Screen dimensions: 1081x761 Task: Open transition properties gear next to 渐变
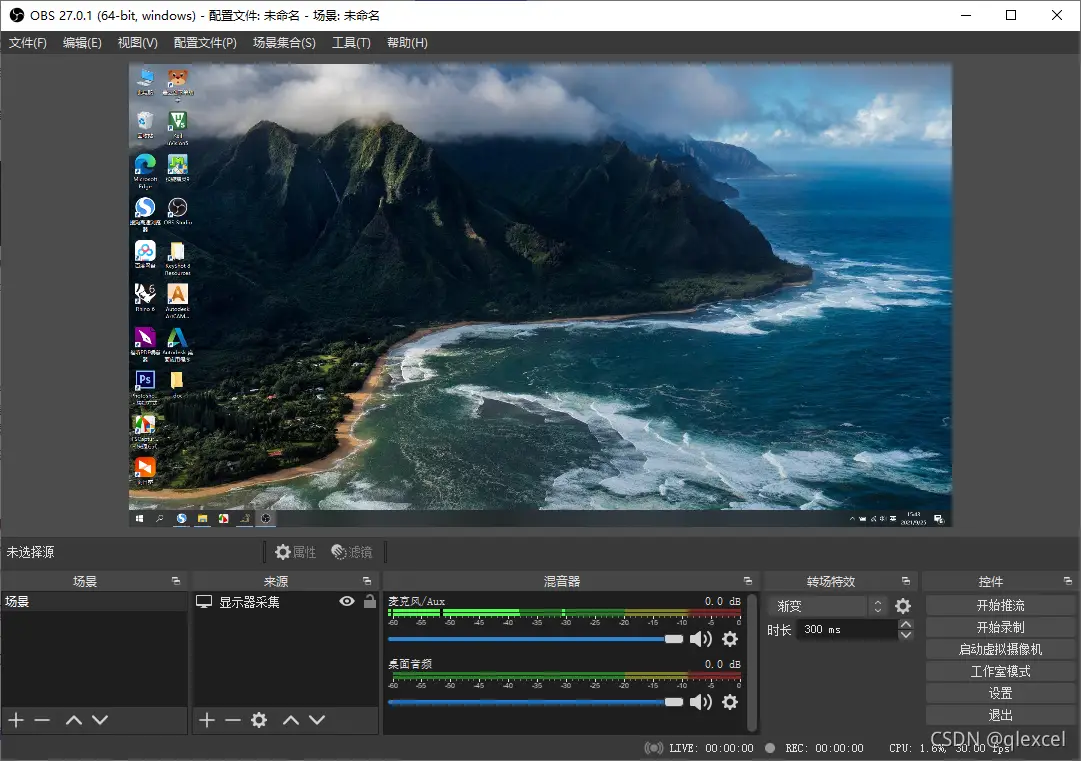(903, 606)
